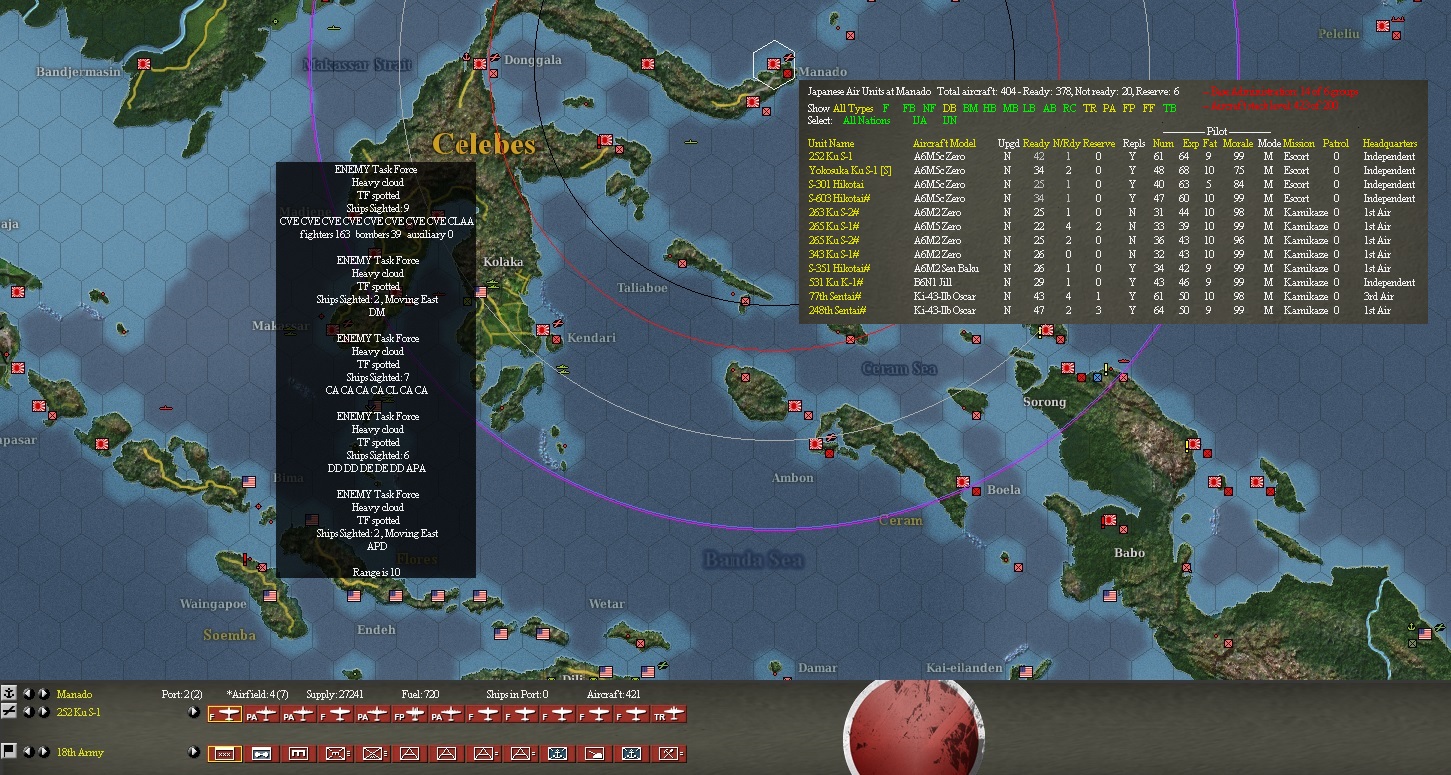Click the Japanese flag marker at Boela
The image size is (1451, 775).
[963, 482]
